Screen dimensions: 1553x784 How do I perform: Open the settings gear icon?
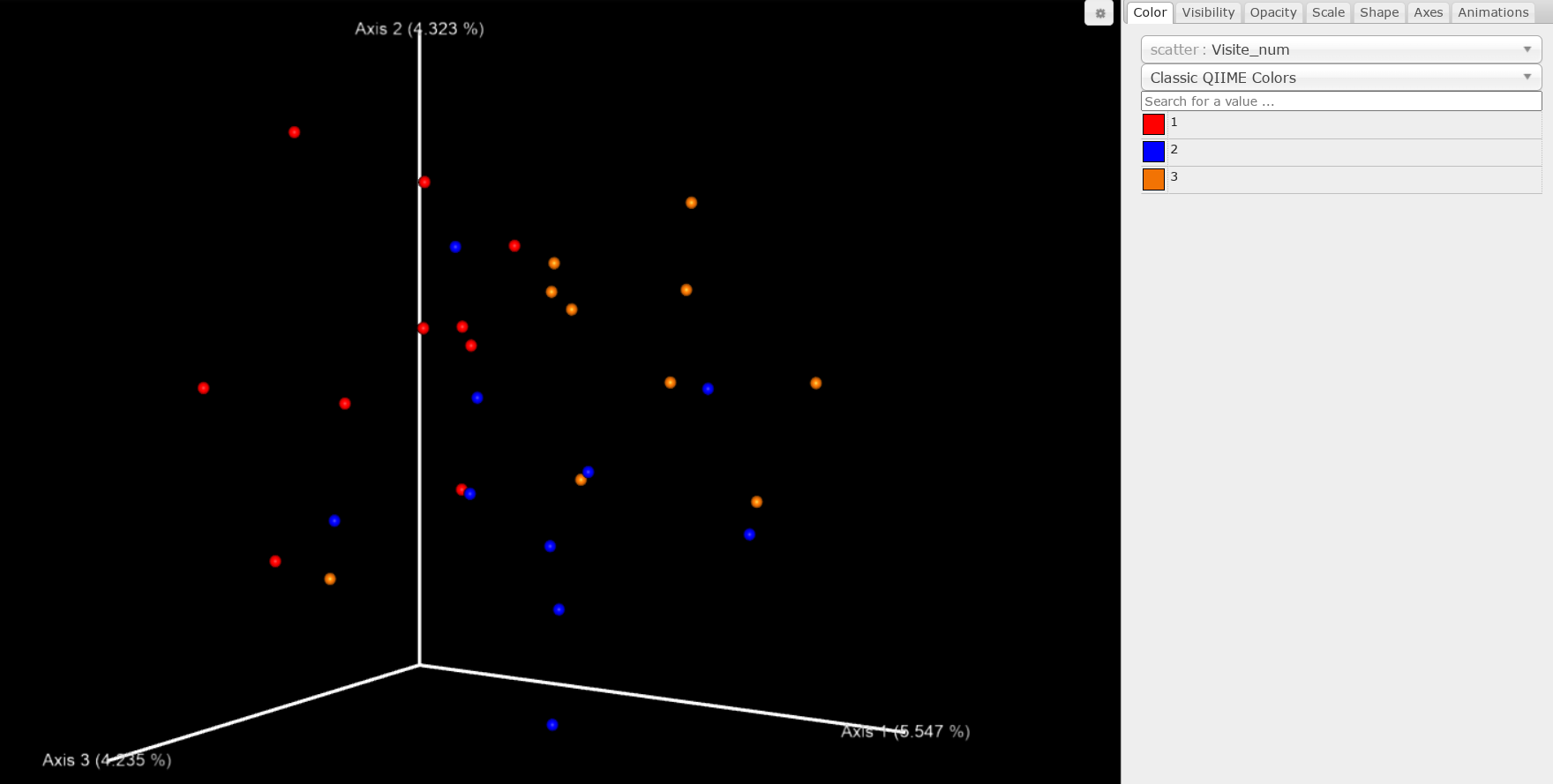point(1099,13)
